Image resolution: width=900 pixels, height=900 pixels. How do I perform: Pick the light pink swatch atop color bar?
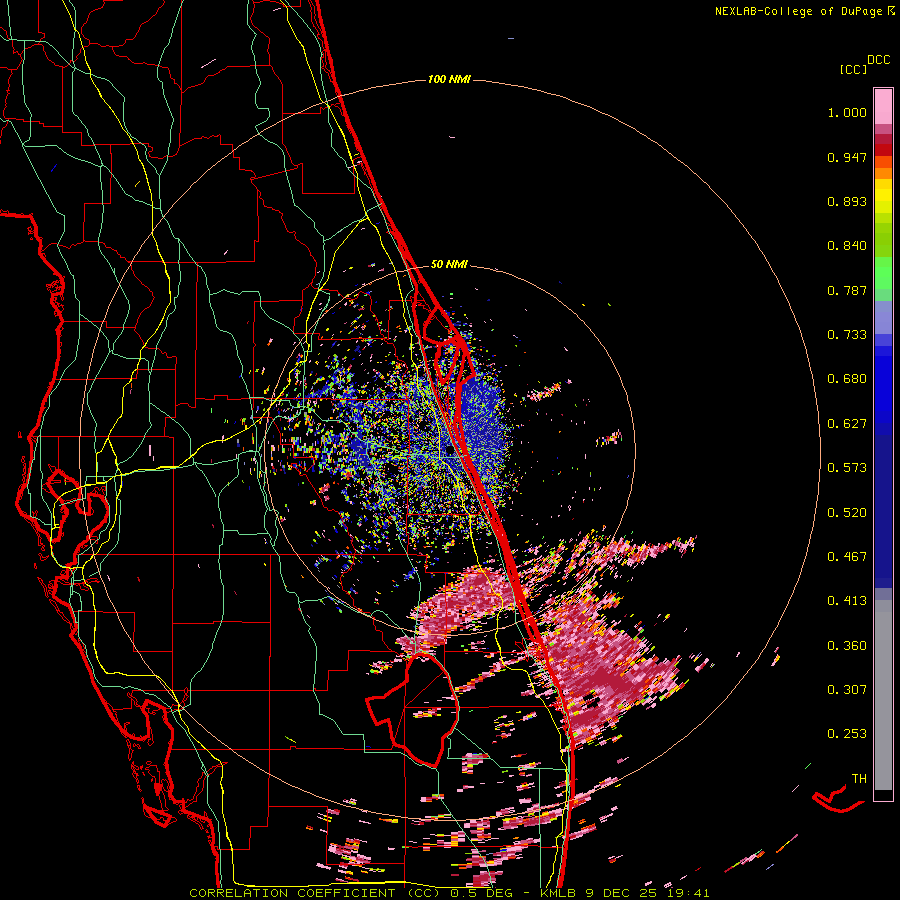(x=883, y=107)
